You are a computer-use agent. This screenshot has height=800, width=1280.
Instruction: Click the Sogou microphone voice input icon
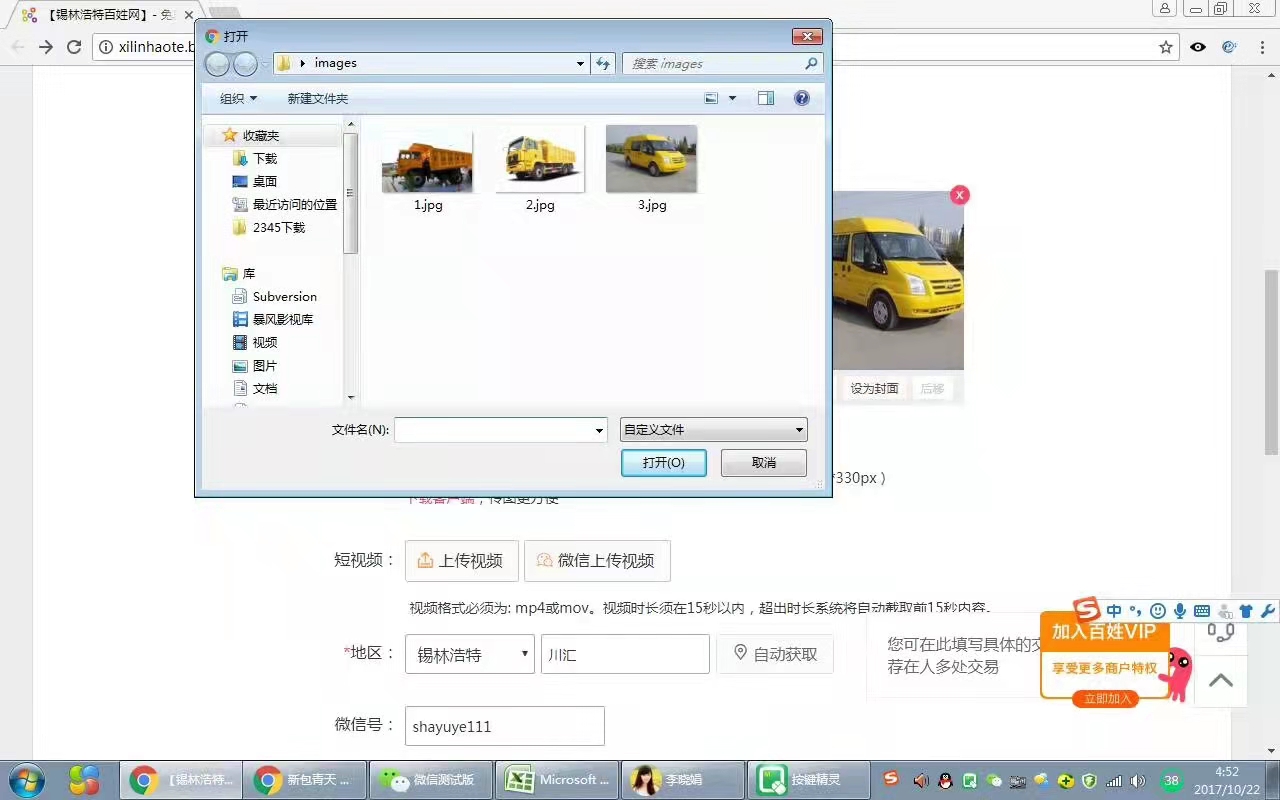(1180, 611)
